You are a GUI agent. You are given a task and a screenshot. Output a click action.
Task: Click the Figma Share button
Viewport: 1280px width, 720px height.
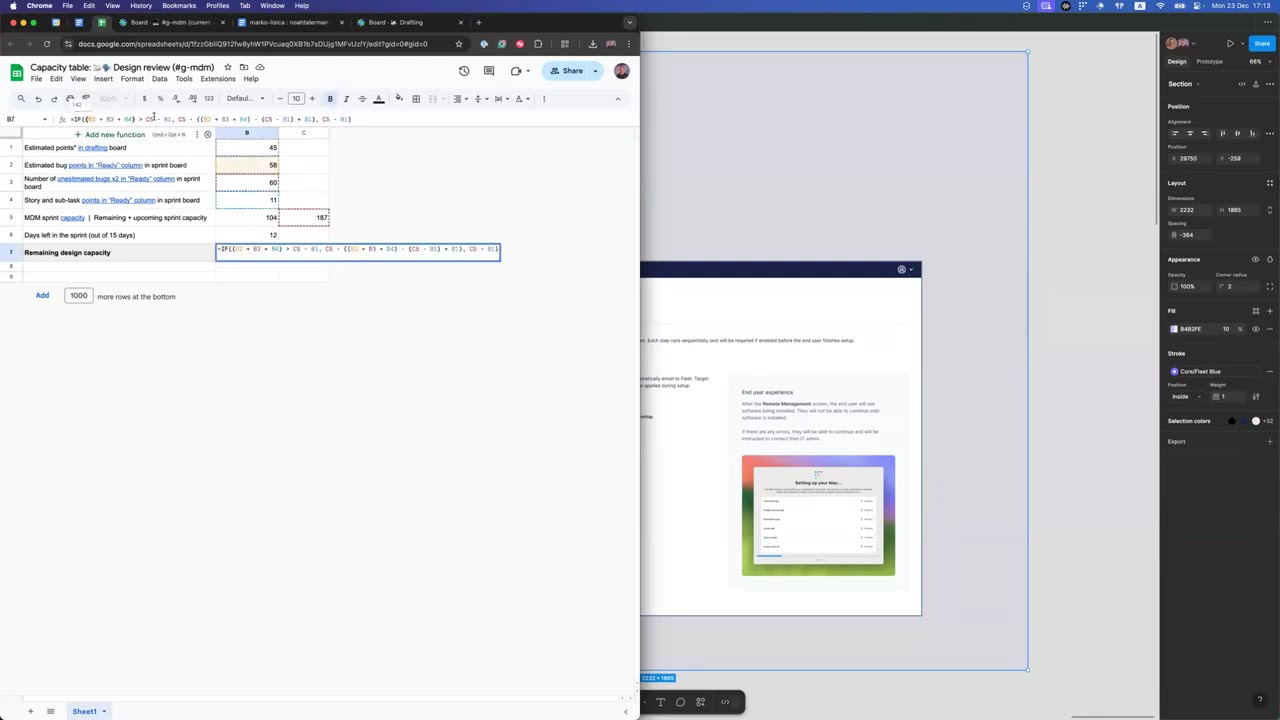tap(1262, 43)
